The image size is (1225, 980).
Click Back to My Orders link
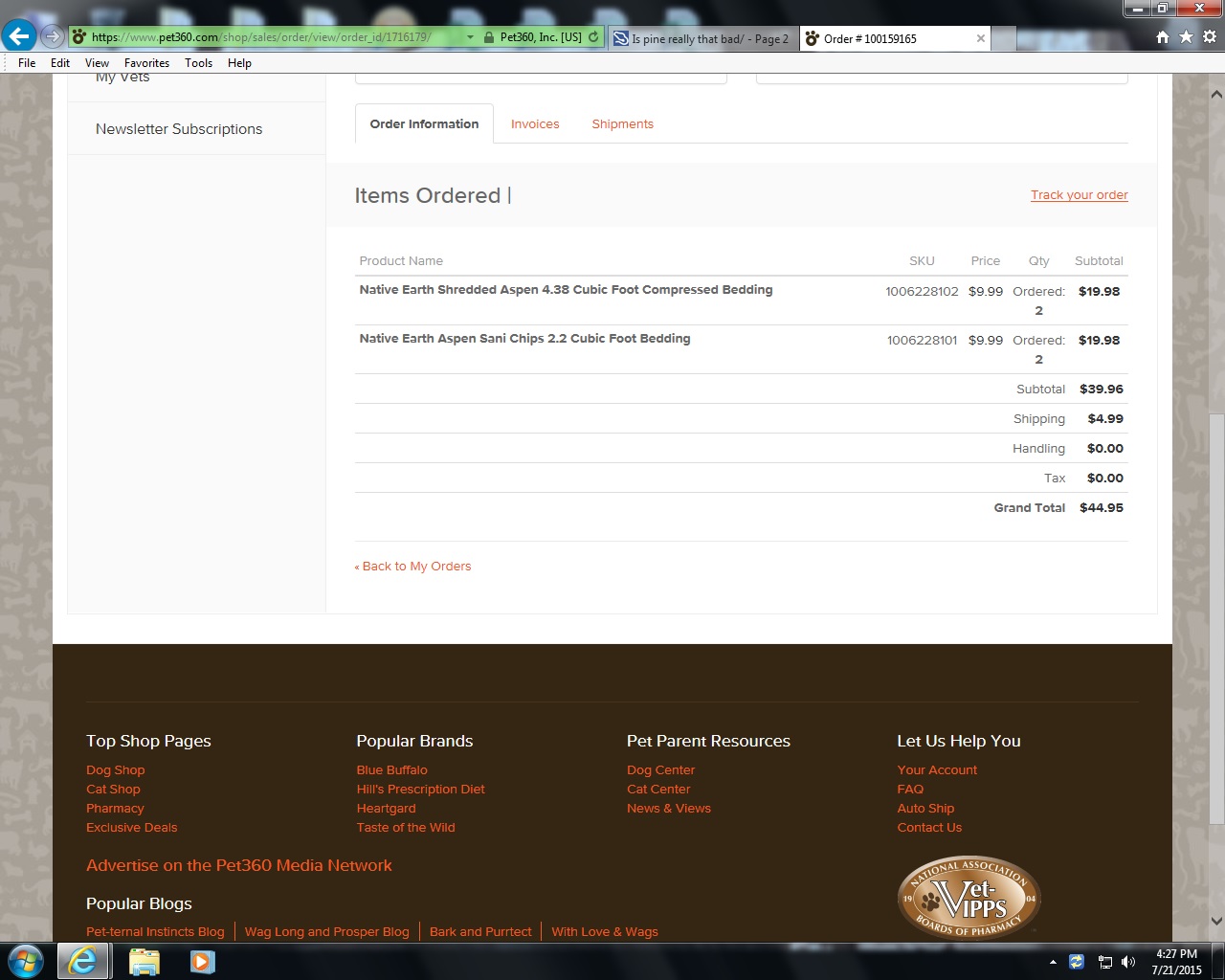tap(412, 566)
